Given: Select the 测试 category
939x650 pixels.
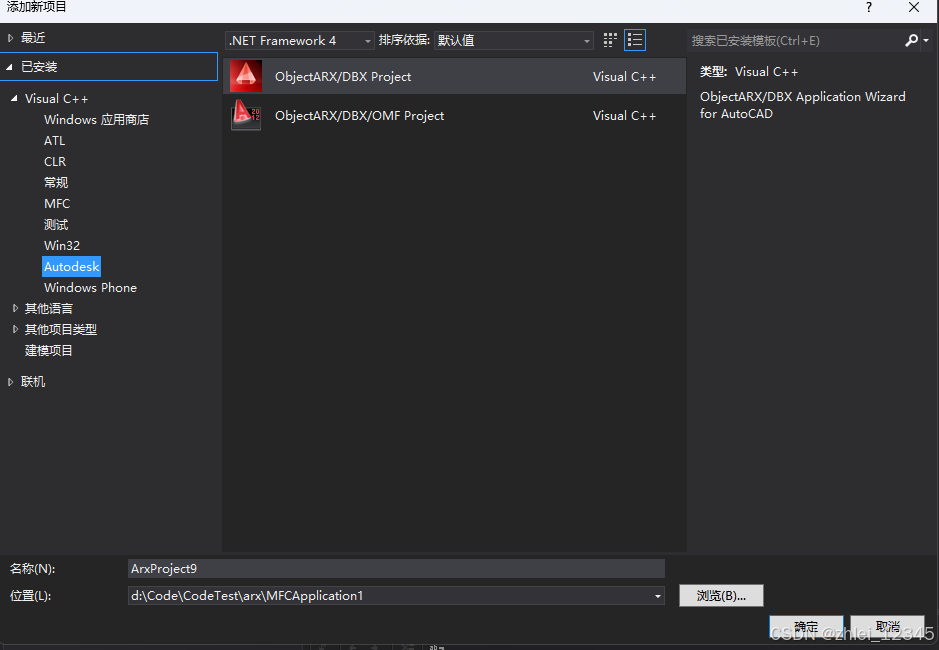Looking at the screenshot, I should point(56,225).
